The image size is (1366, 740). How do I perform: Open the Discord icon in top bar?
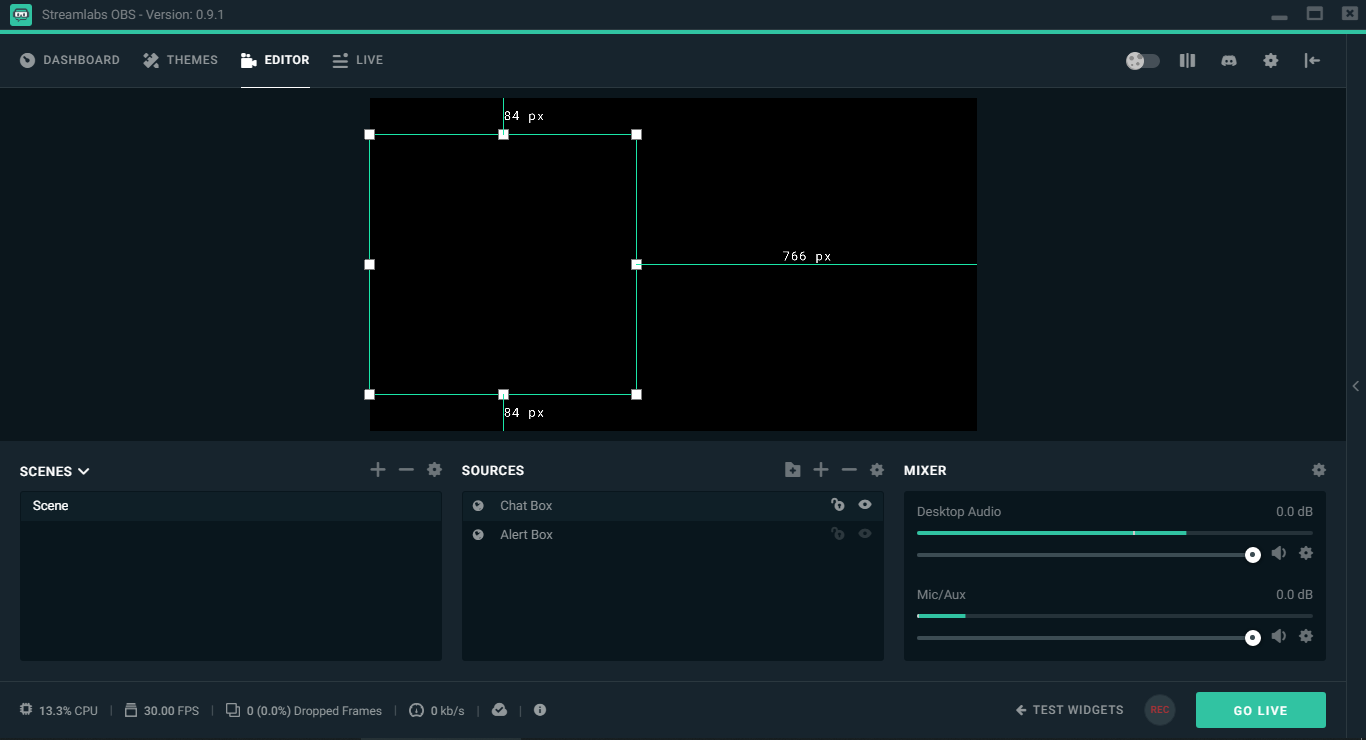pyautogui.click(x=1229, y=60)
